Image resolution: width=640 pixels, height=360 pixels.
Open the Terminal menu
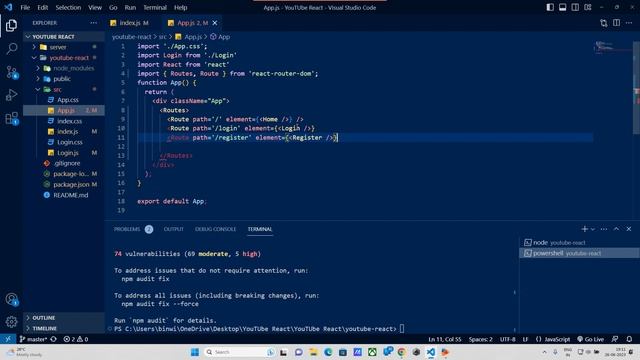coord(155,7)
